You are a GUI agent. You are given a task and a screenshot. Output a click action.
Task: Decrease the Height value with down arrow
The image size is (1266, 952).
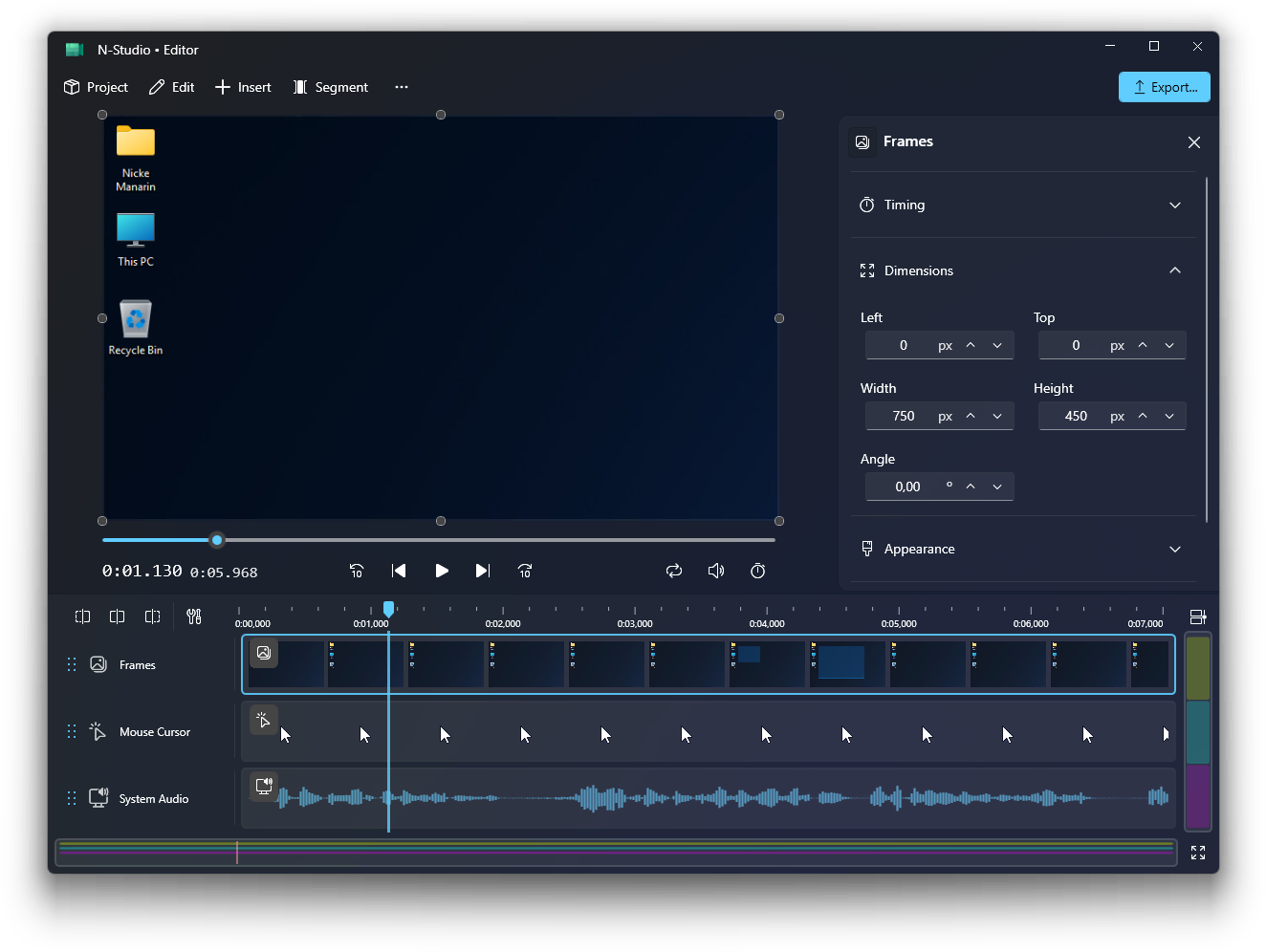point(1169,416)
